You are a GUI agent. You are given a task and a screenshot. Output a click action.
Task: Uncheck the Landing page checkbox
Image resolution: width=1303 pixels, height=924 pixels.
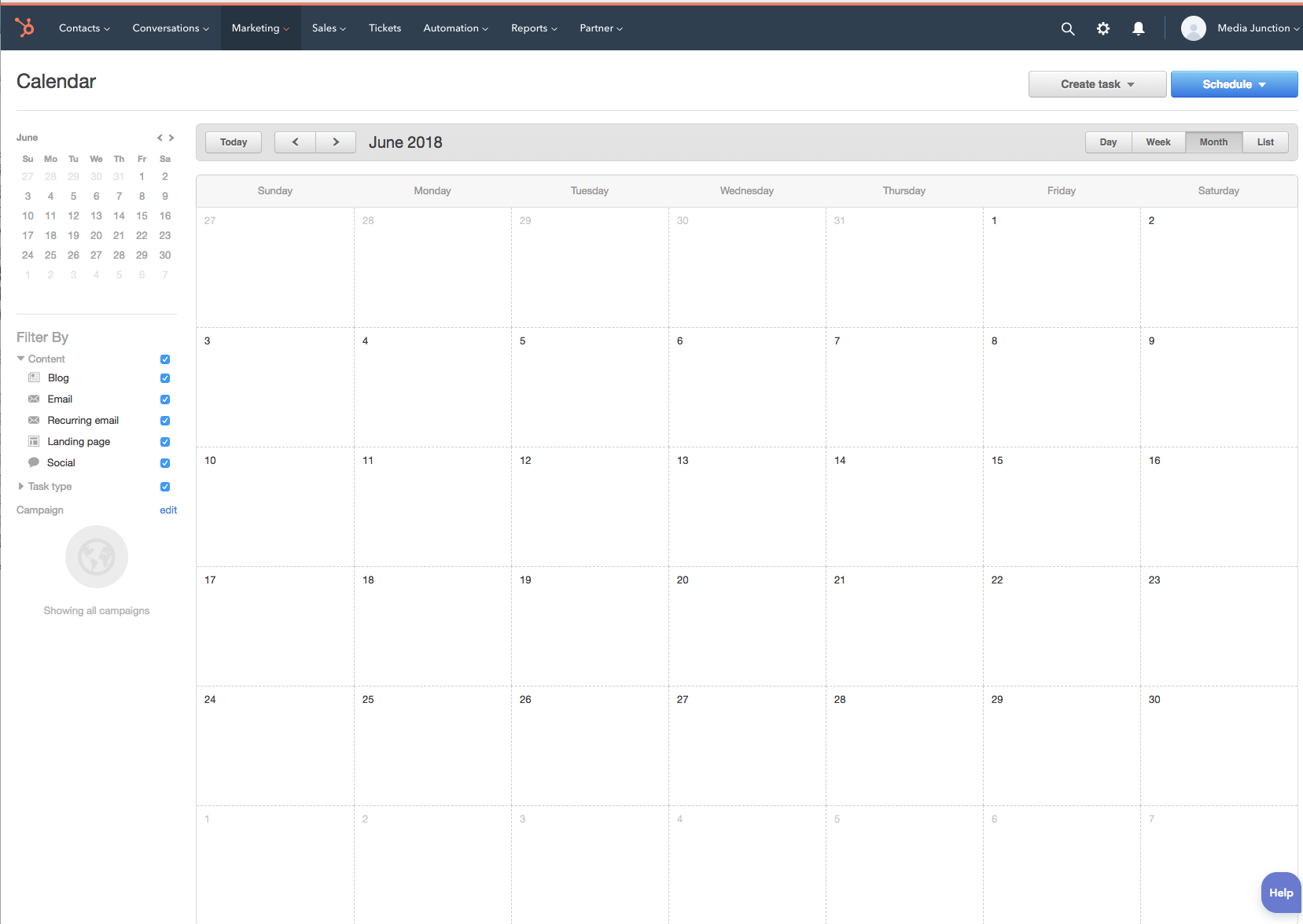[165, 442]
